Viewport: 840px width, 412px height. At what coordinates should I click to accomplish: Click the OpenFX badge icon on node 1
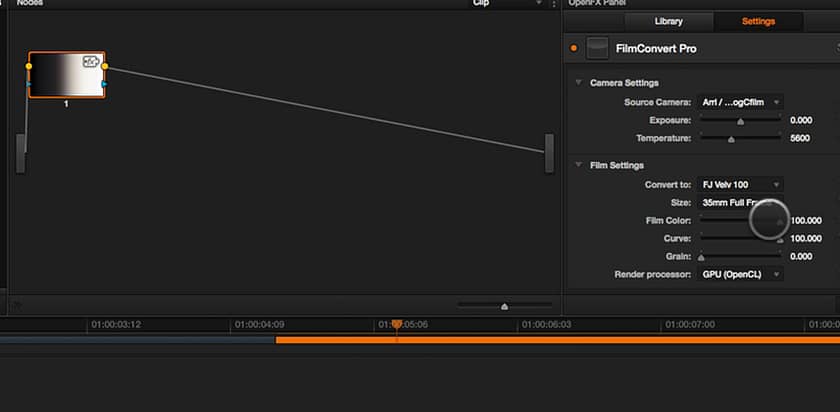(91, 62)
